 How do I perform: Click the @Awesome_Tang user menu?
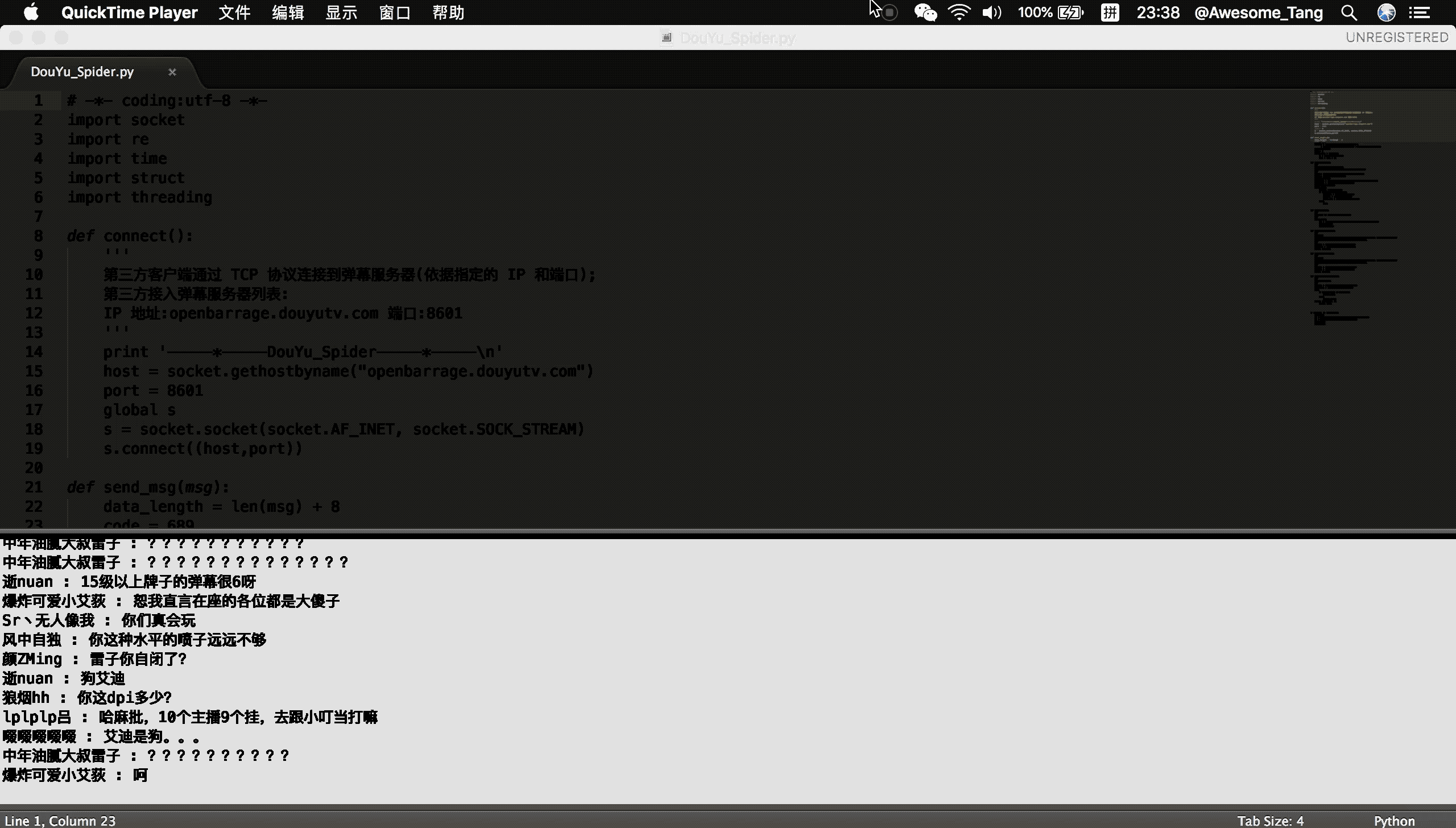1258,13
